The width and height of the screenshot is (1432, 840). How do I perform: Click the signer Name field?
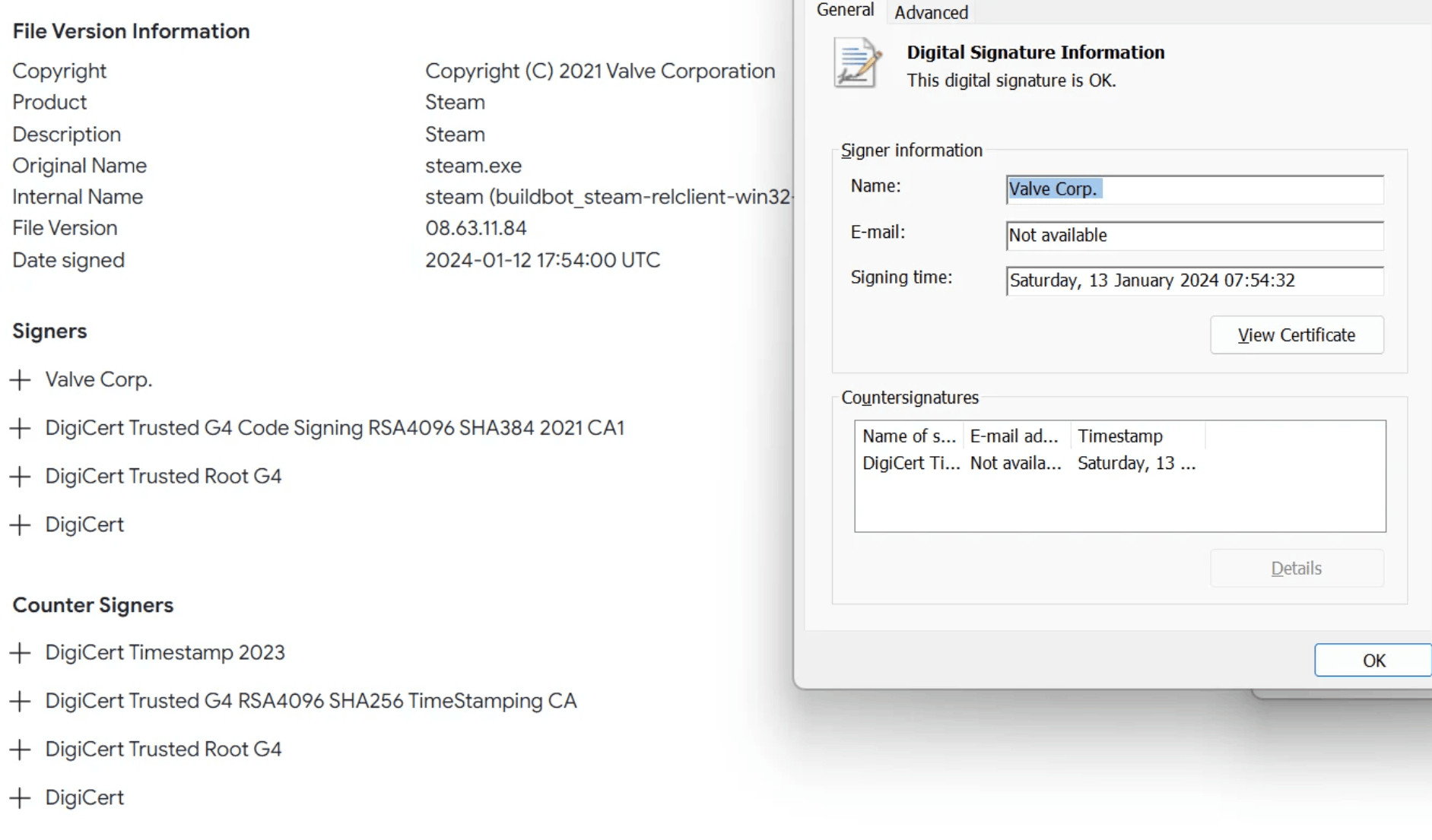point(1195,189)
